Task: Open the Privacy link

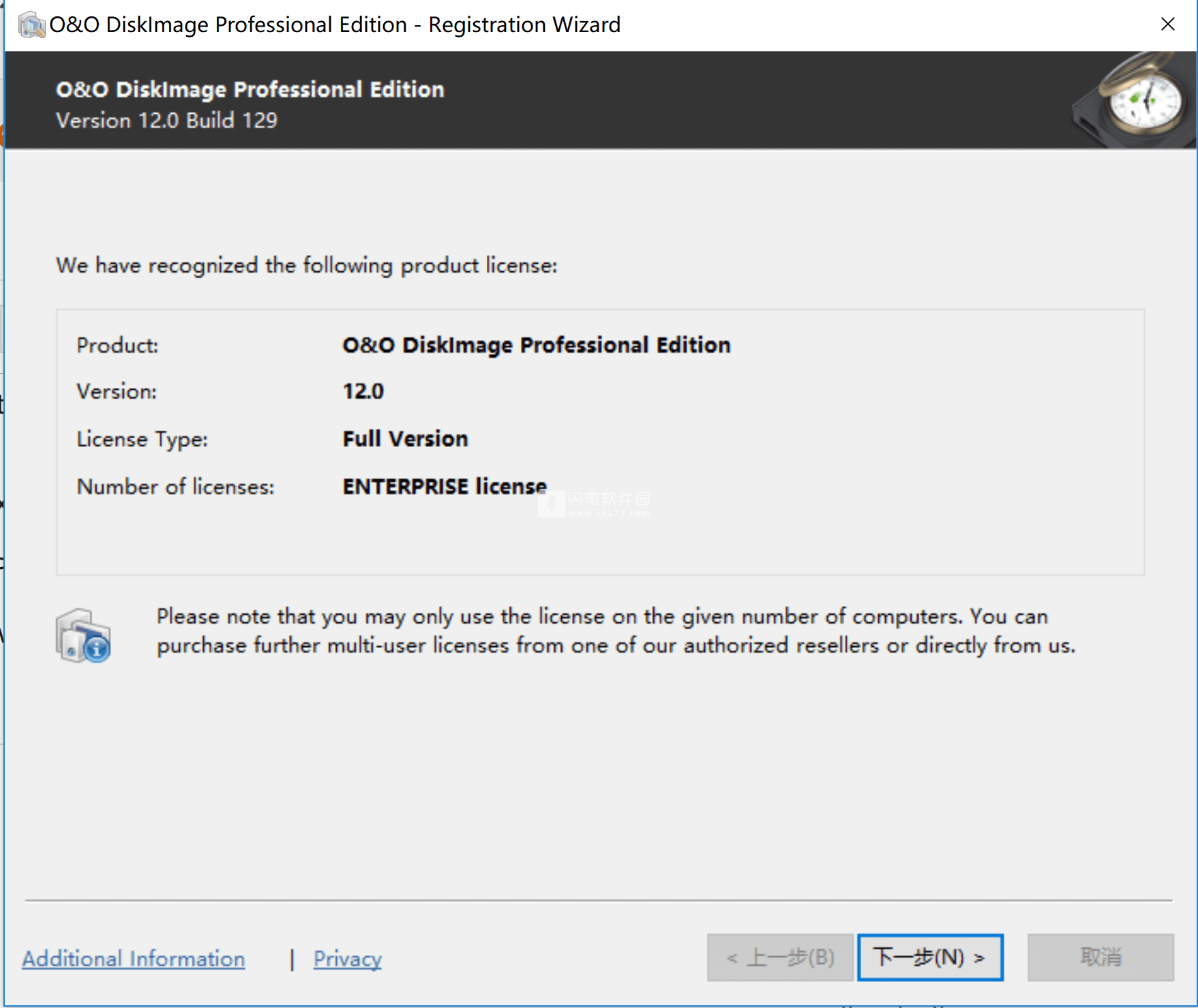Action: (348, 959)
